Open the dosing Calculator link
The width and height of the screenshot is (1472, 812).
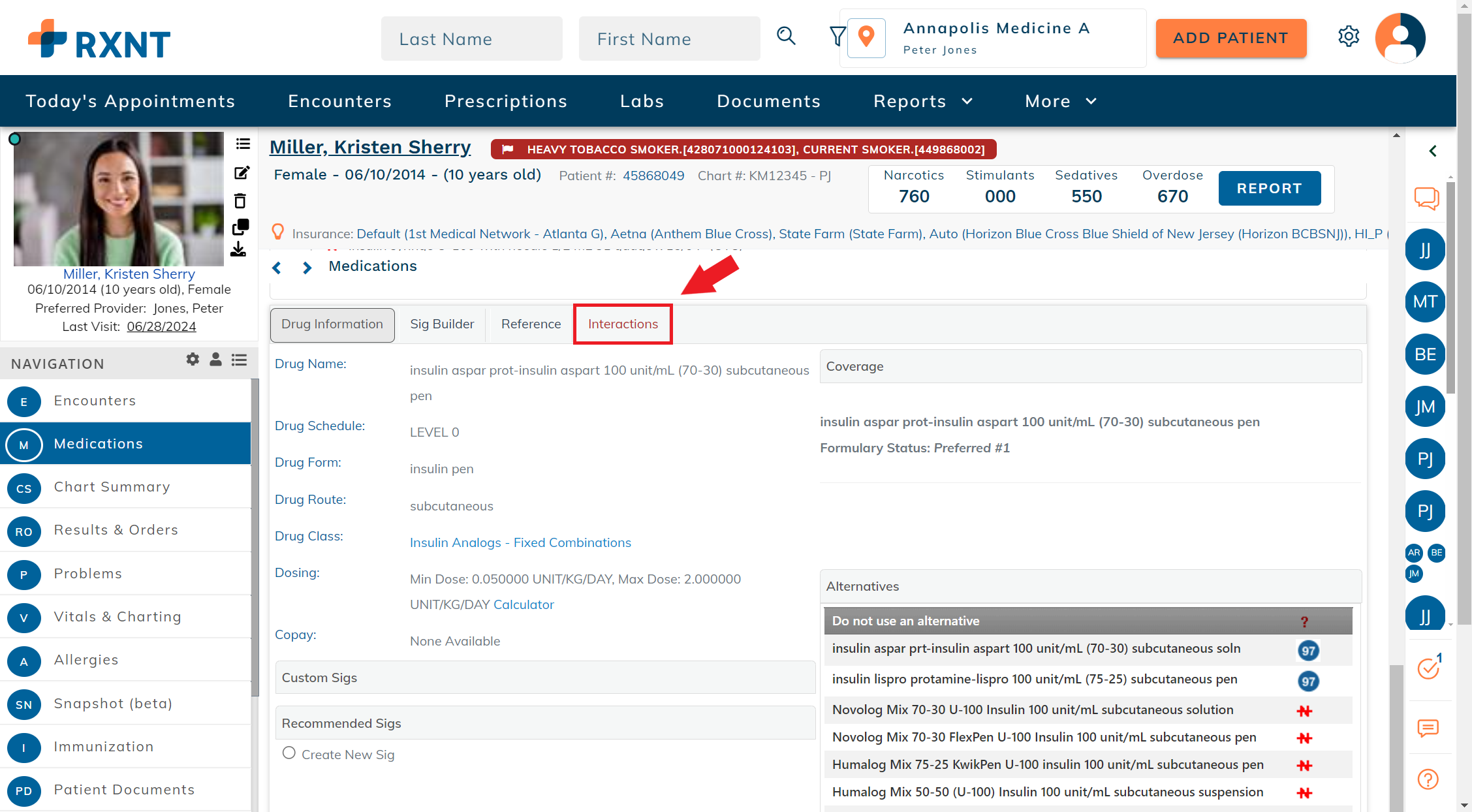[x=524, y=605]
